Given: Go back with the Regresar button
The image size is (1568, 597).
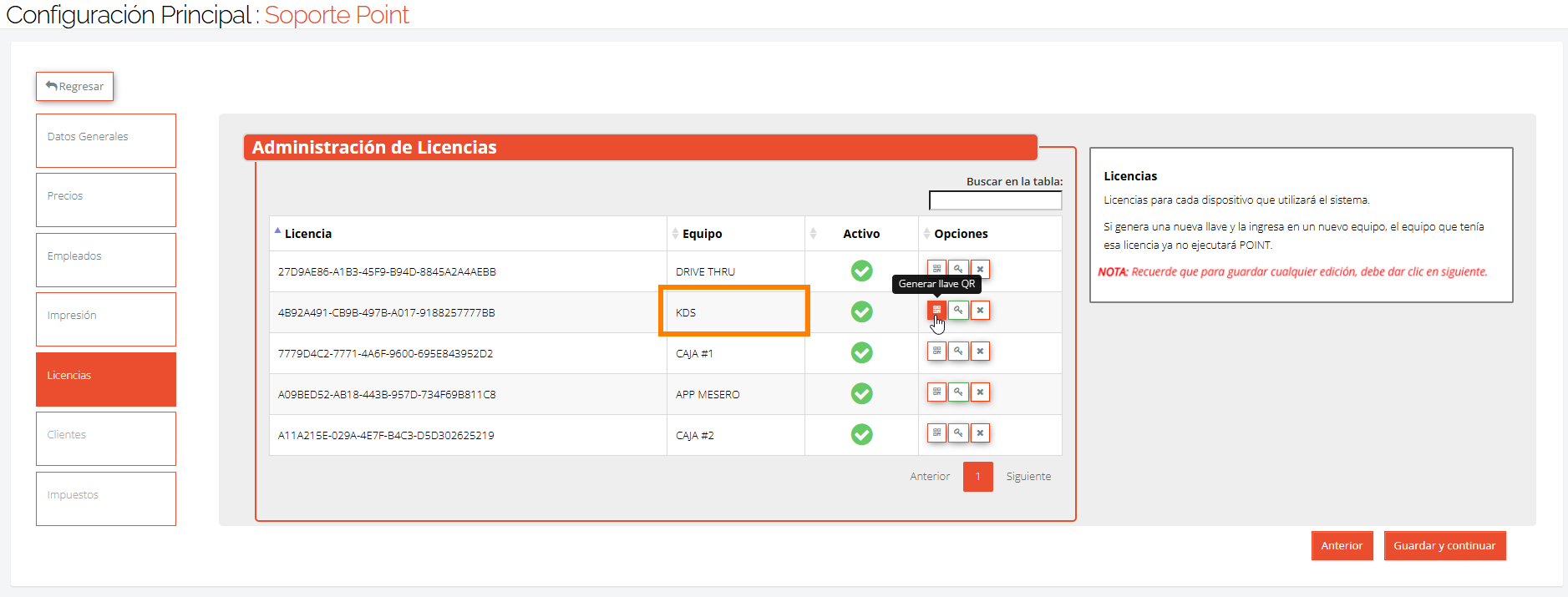Looking at the screenshot, I should tap(74, 86).
